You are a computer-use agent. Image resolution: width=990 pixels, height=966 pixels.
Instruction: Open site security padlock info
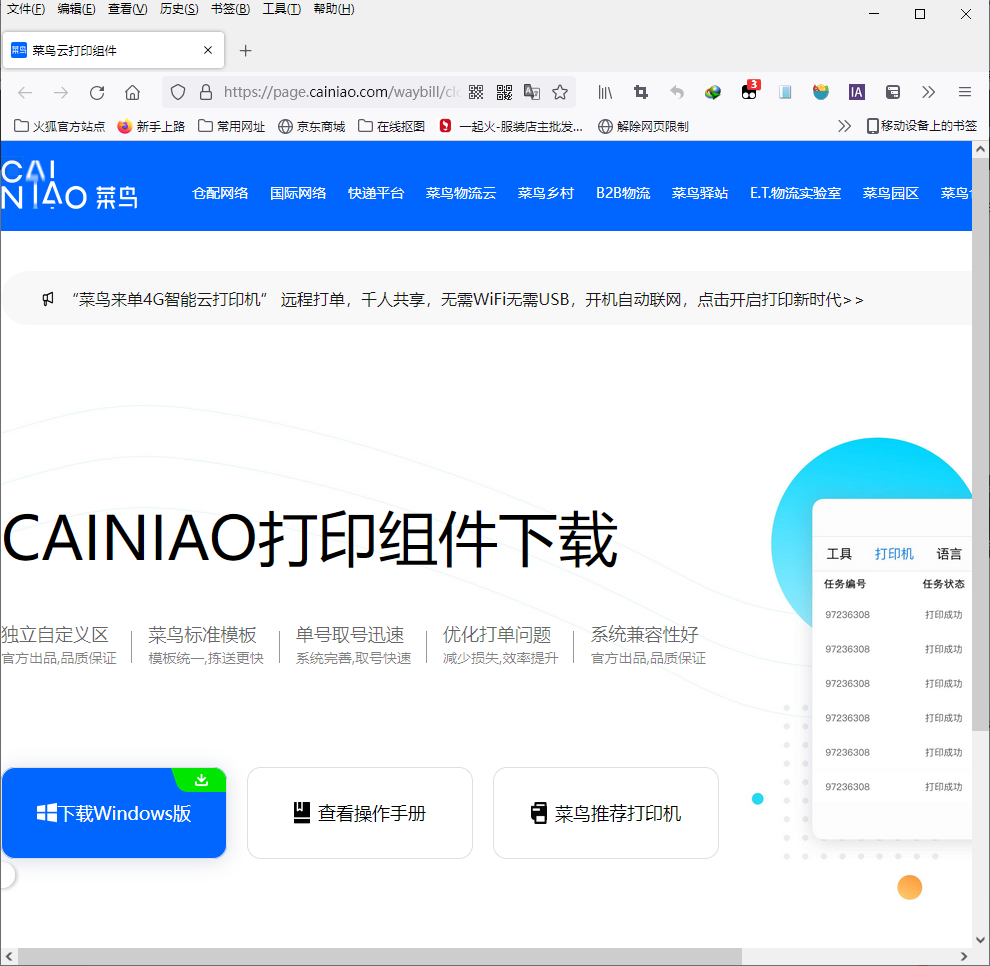pyautogui.click(x=206, y=93)
